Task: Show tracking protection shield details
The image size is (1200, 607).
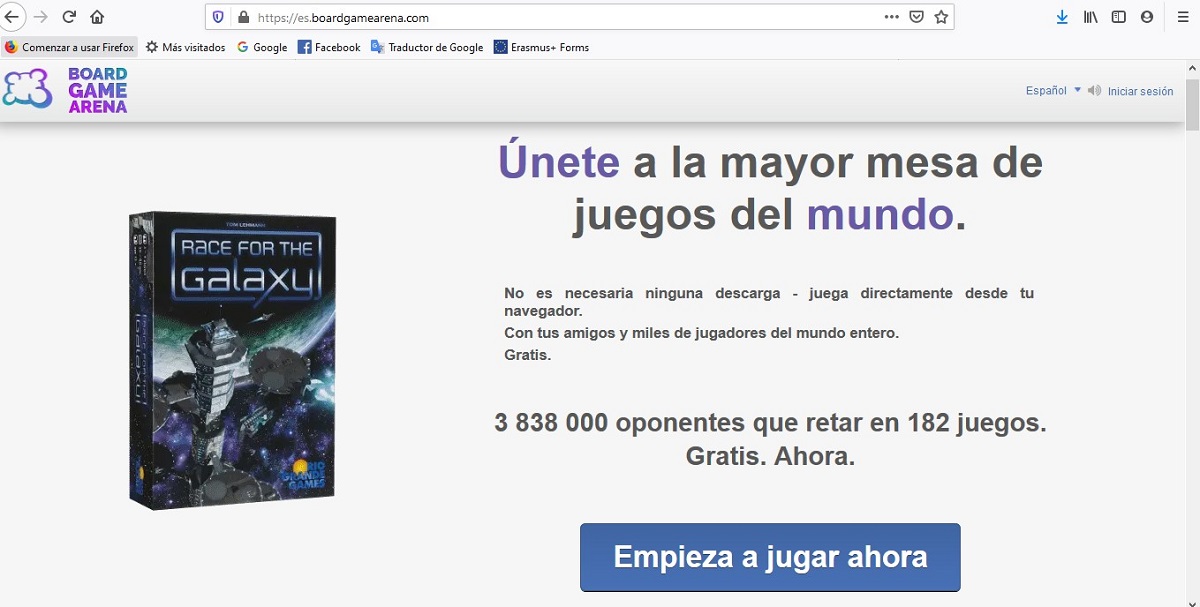Action: point(219,17)
